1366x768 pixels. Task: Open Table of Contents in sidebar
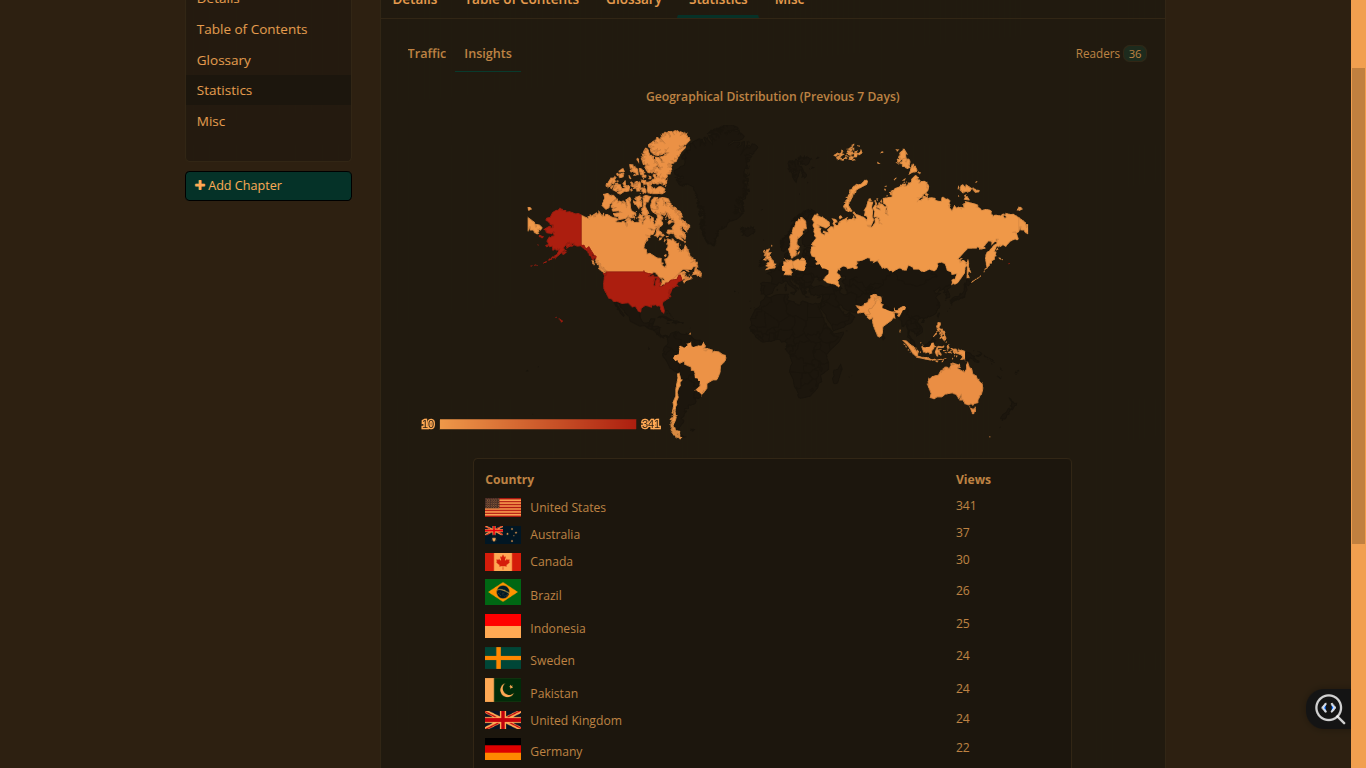coord(252,30)
